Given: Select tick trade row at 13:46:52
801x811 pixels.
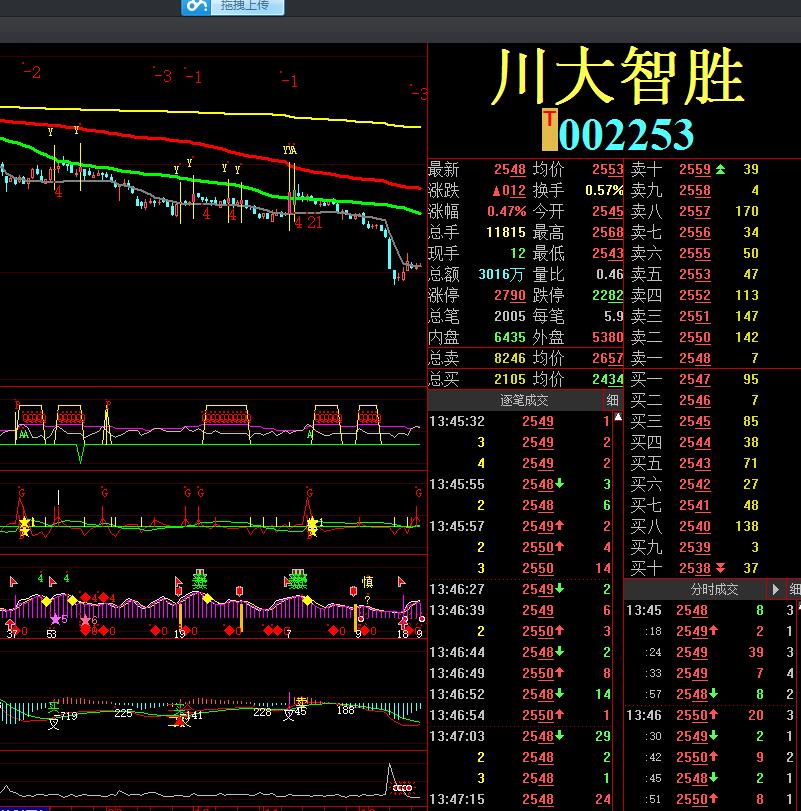Looking at the screenshot, I should (x=520, y=694).
